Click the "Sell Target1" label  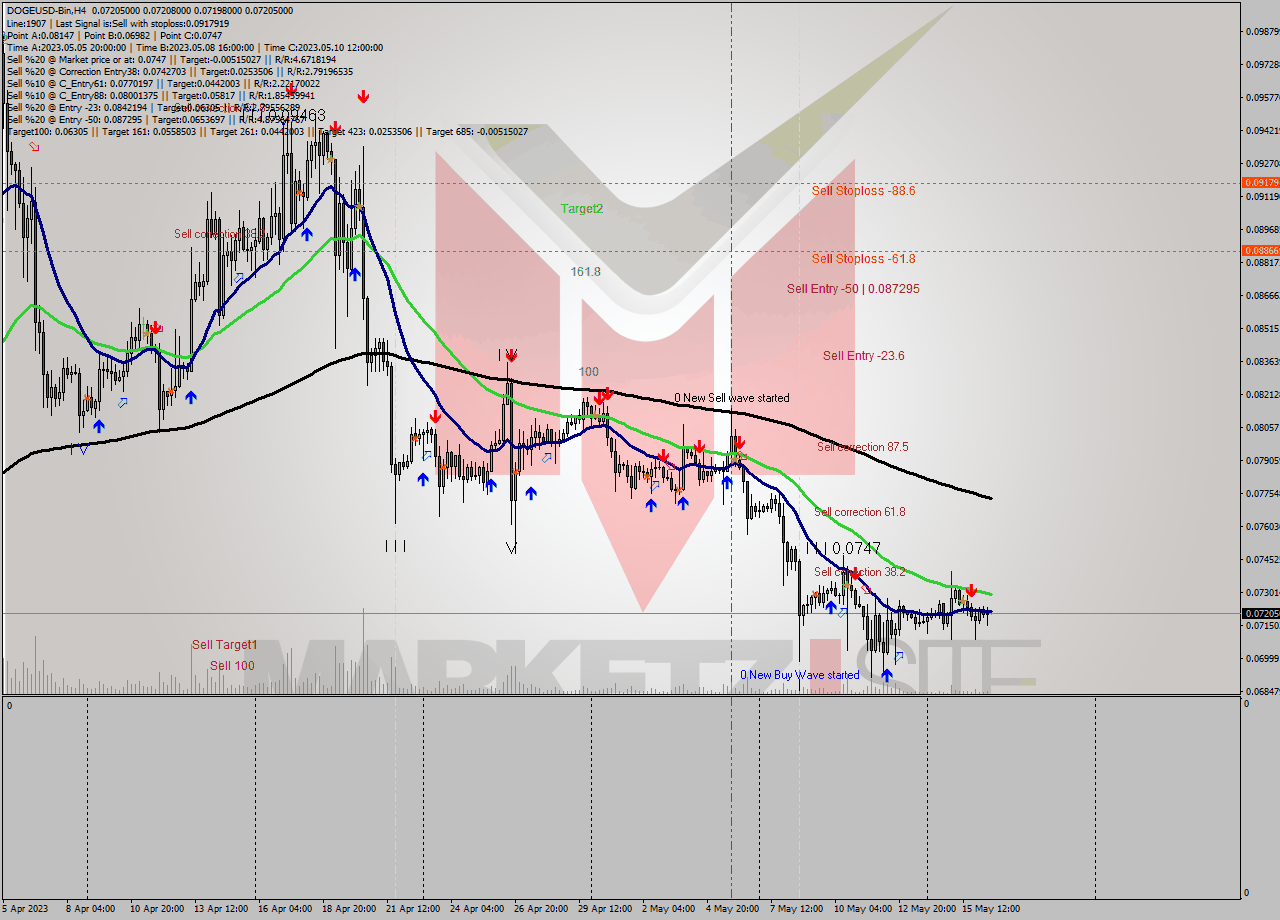224,645
